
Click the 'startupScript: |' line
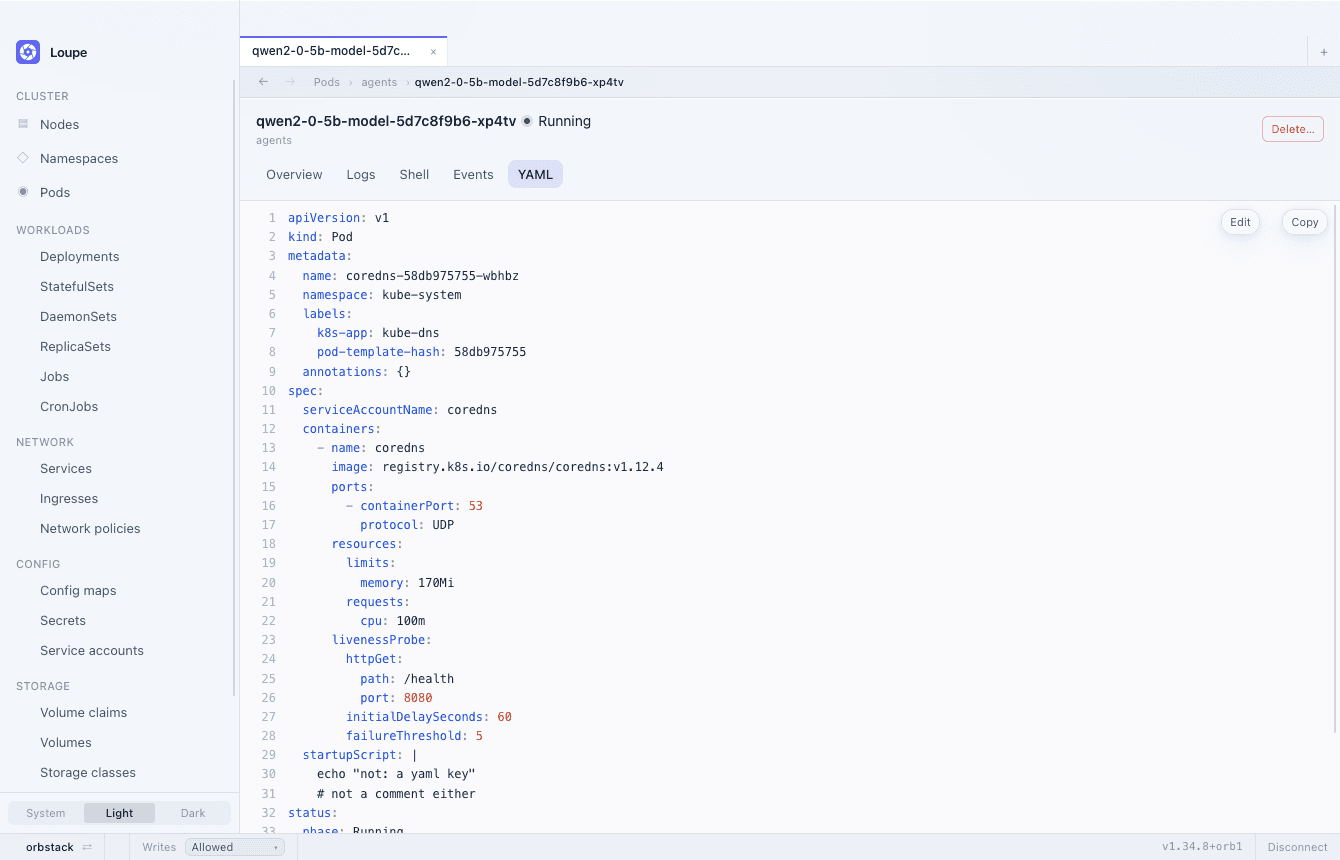[x=360, y=755]
